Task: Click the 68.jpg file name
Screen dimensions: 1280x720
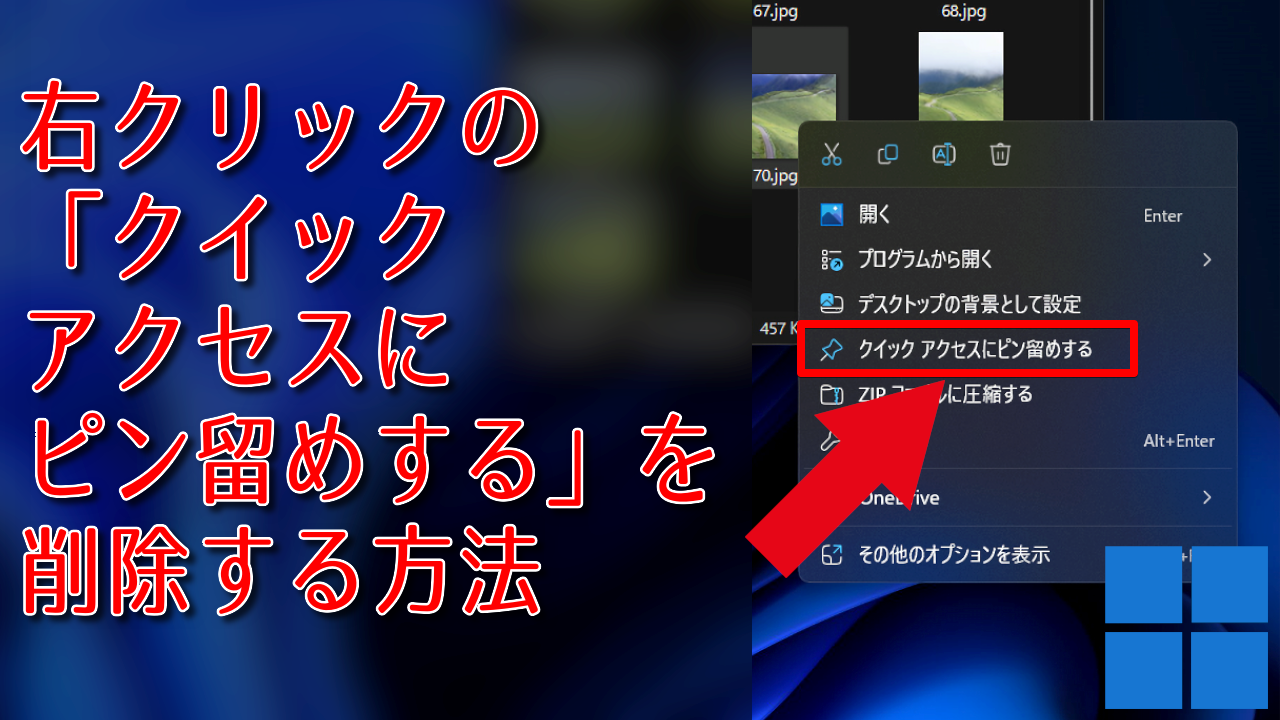Action: point(964,12)
